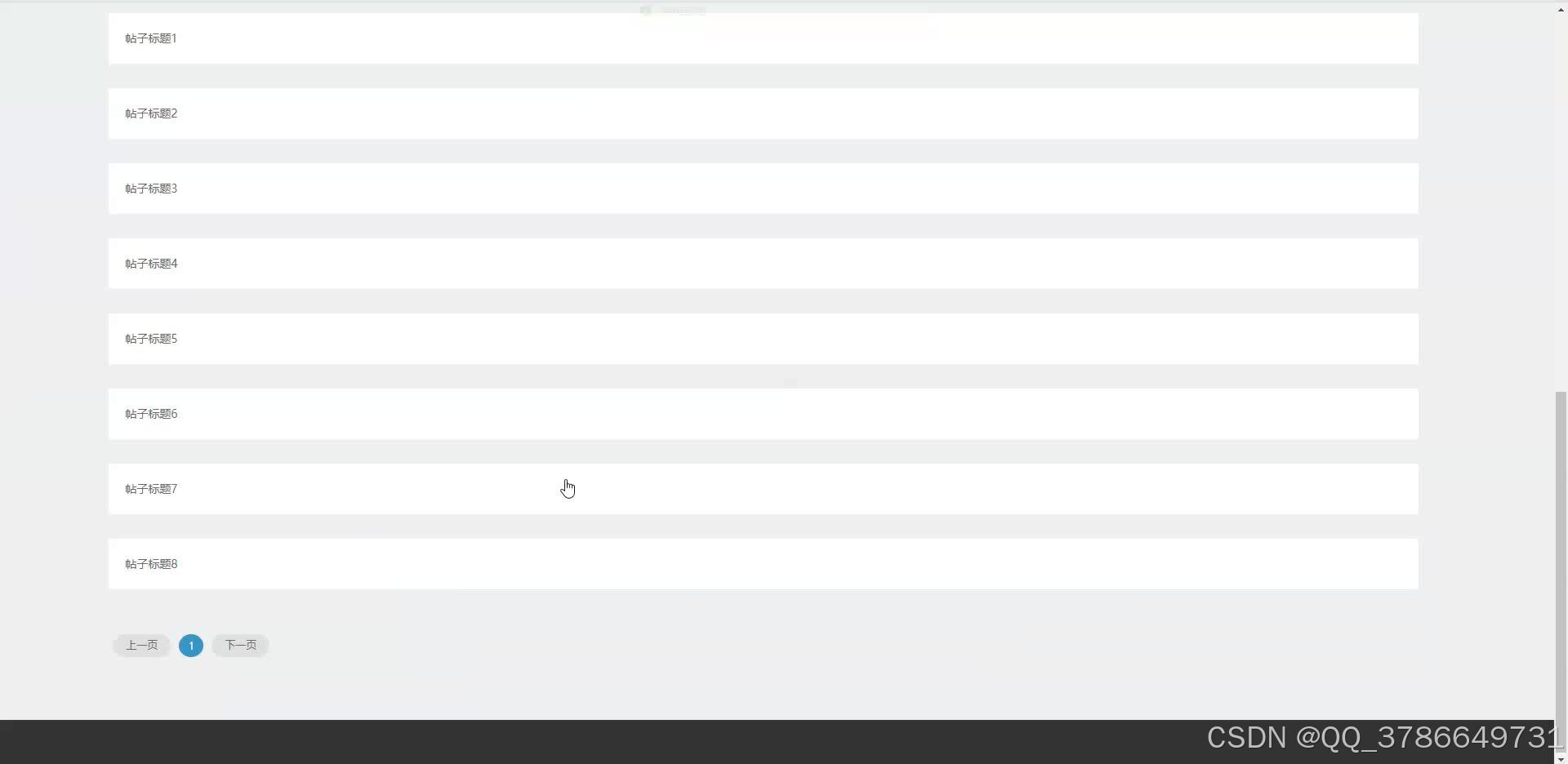Open the post titled 帖子标题4
The width and height of the screenshot is (1568, 764).
pos(763,264)
